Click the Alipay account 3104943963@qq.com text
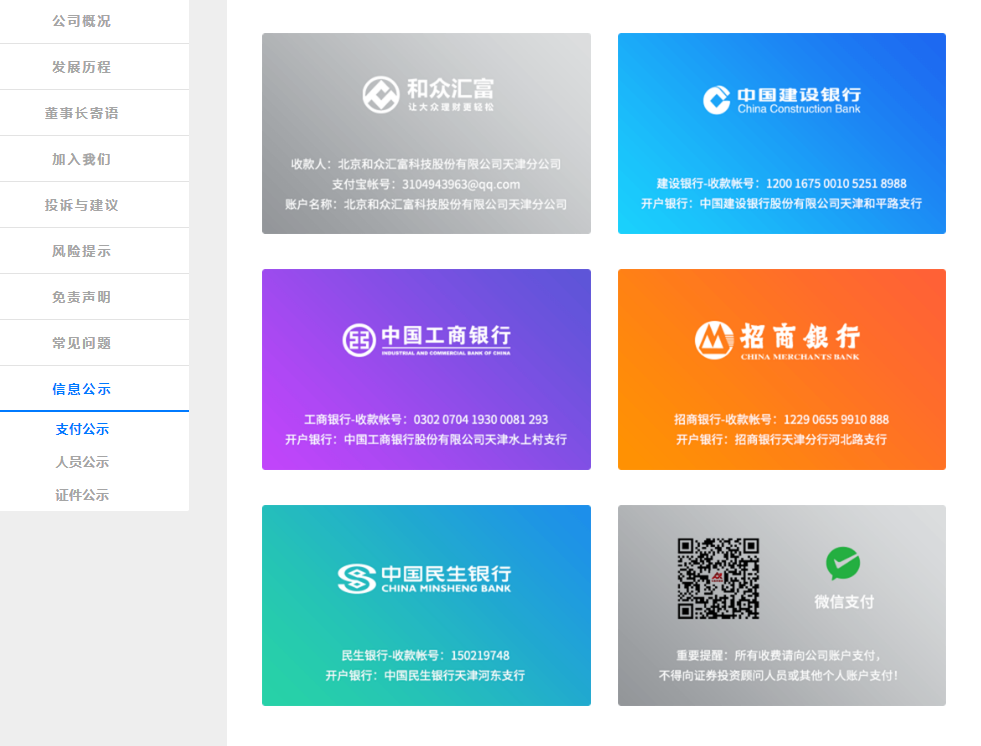 point(461,184)
